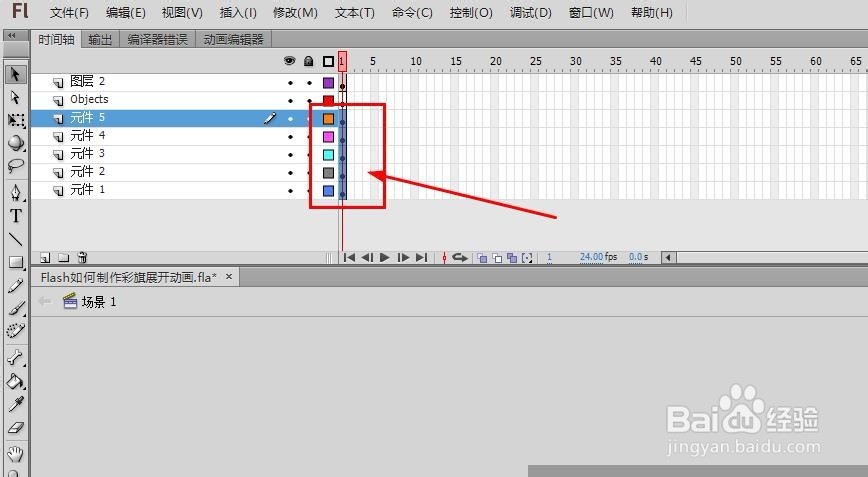Screen dimensions: 868x477
Task: Open the 插入(I) menu
Action: 238,13
